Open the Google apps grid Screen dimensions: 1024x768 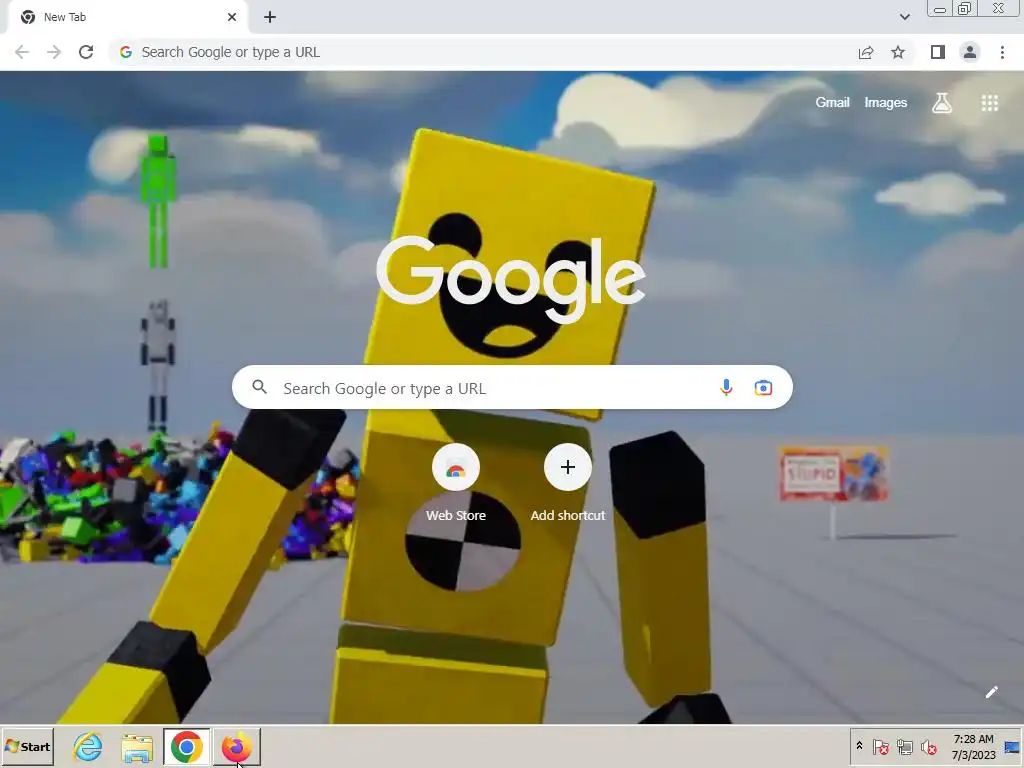(x=989, y=103)
